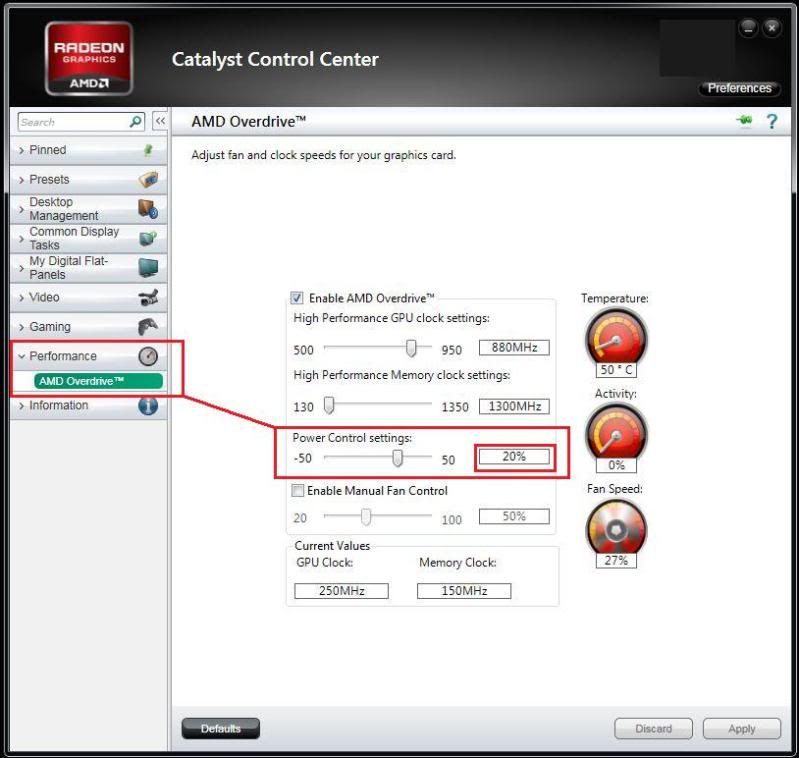
Task: Close the Catalyst Control Center window
Action: point(771,28)
